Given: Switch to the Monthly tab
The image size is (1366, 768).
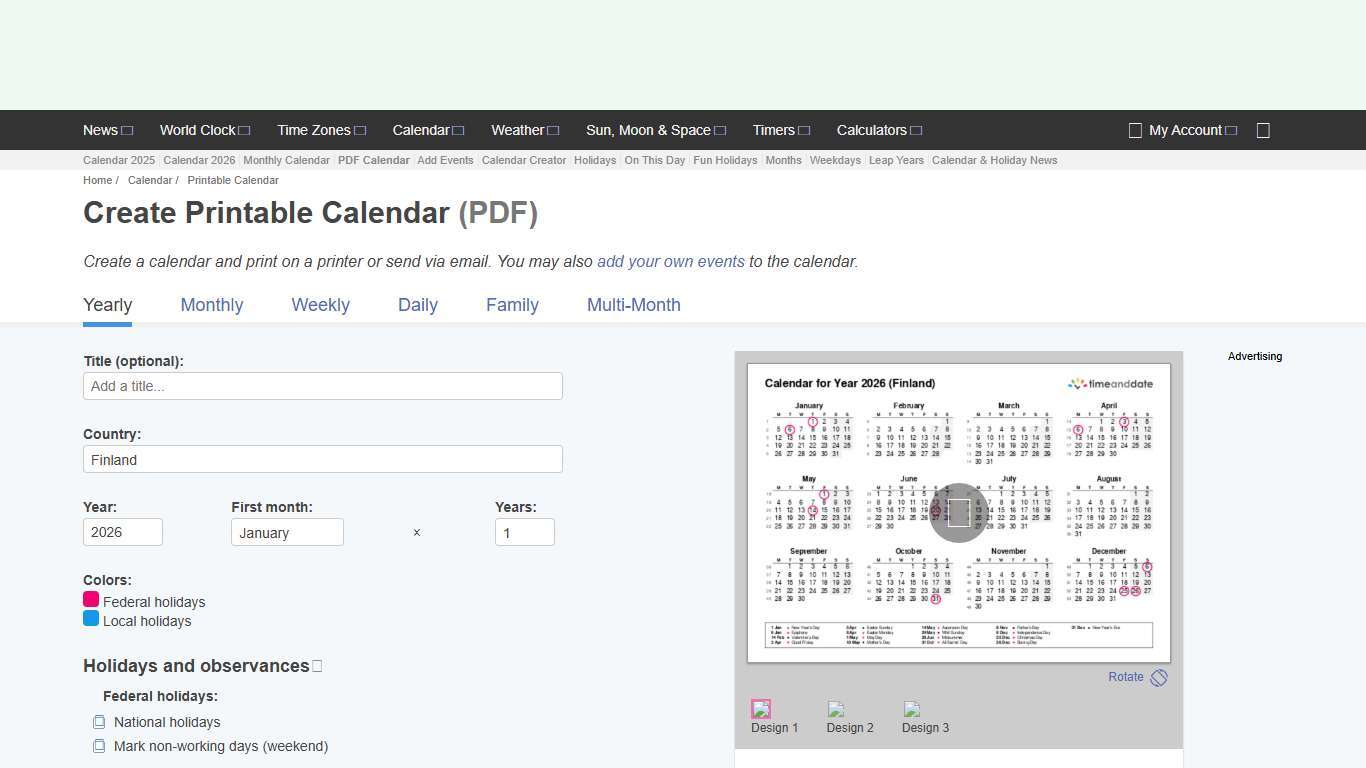Looking at the screenshot, I should (x=211, y=305).
